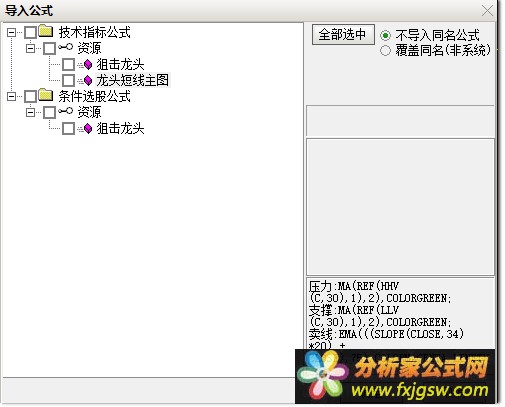Screen dimensions: 505x407
Task: Tick the 狙击龙头 checkbox under 技术指标公式
Action: [68, 64]
